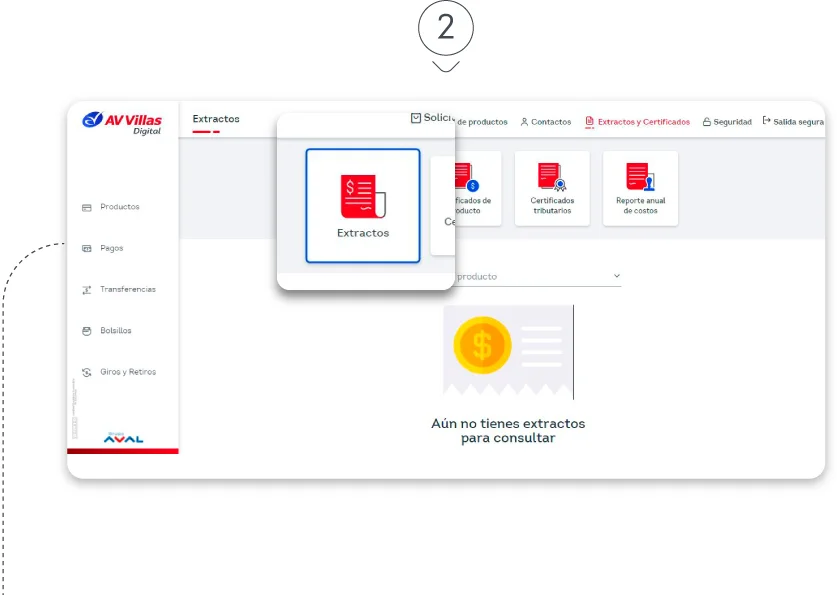Expand the producto dropdown arrow

click(616, 276)
